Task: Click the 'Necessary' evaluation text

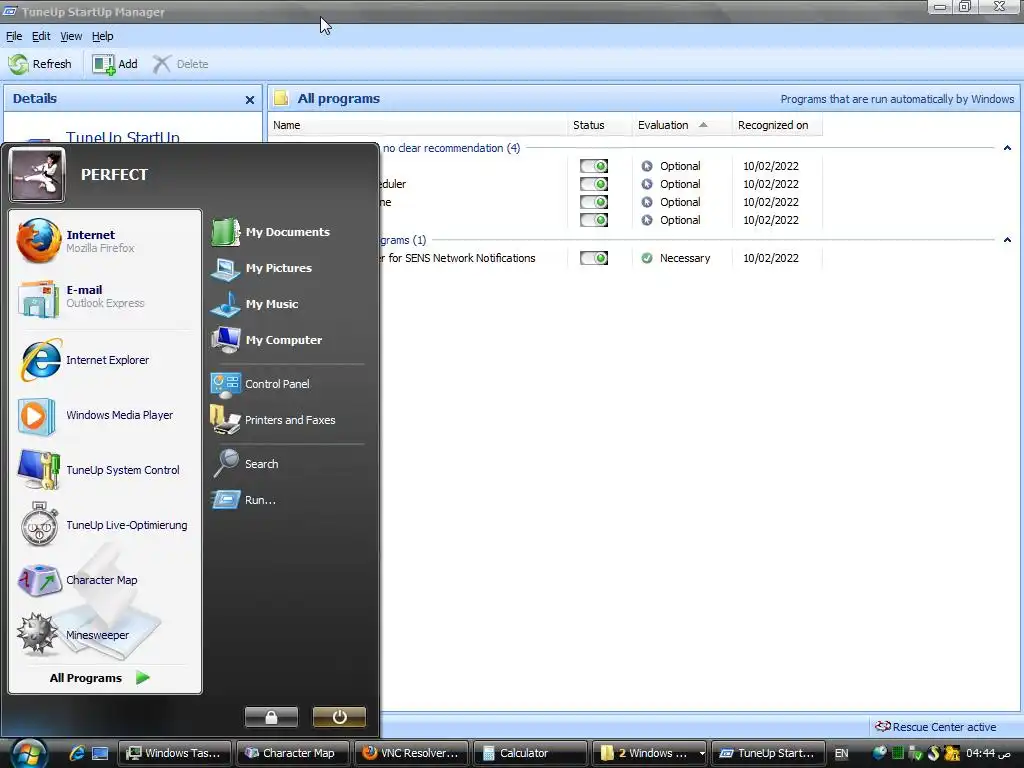Action: click(x=684, y=258)
